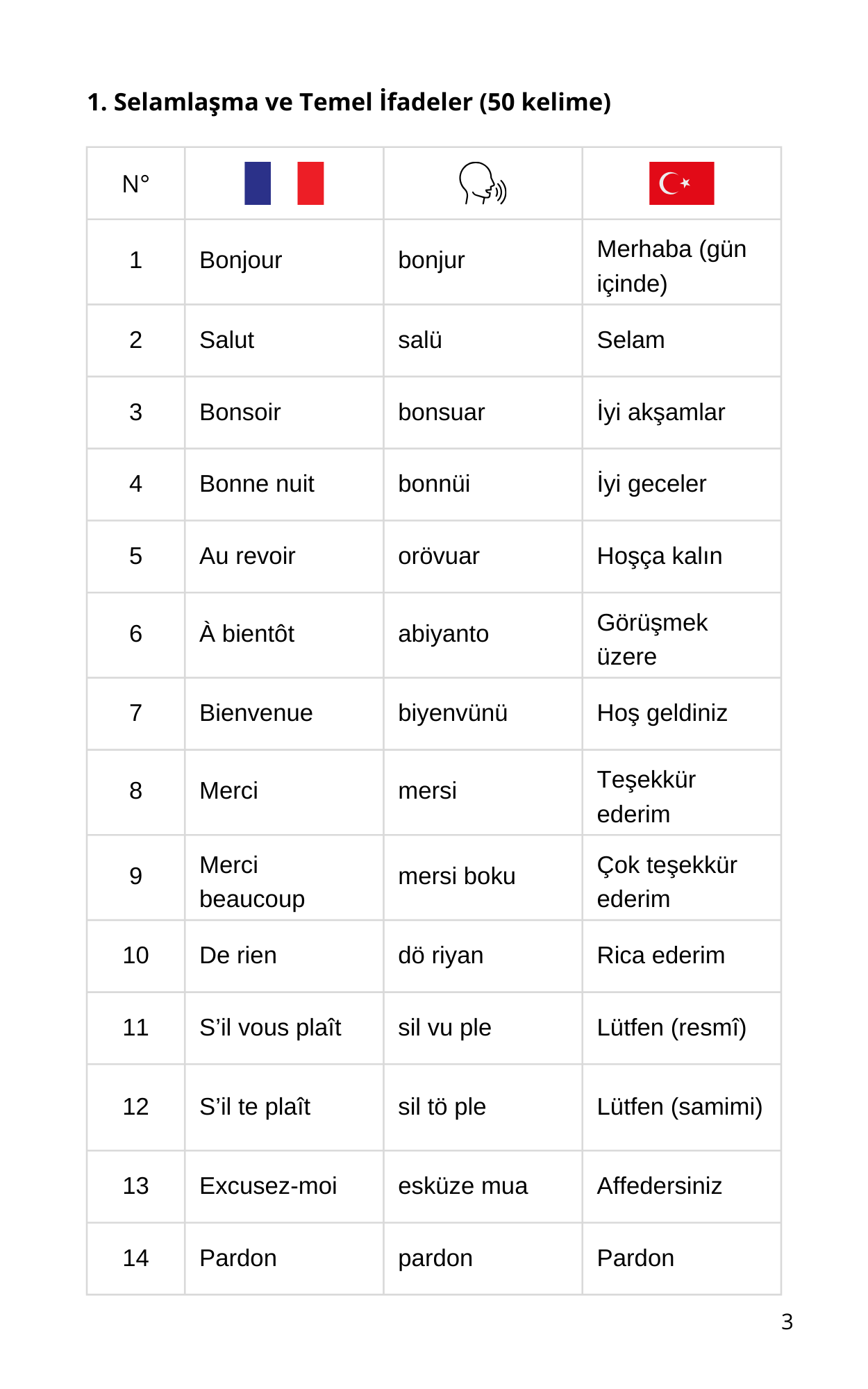Select the pronunciation orövuar
The height and width of the screenshot is (1389, 868).
pyautogui.click(x=439, y=556)
